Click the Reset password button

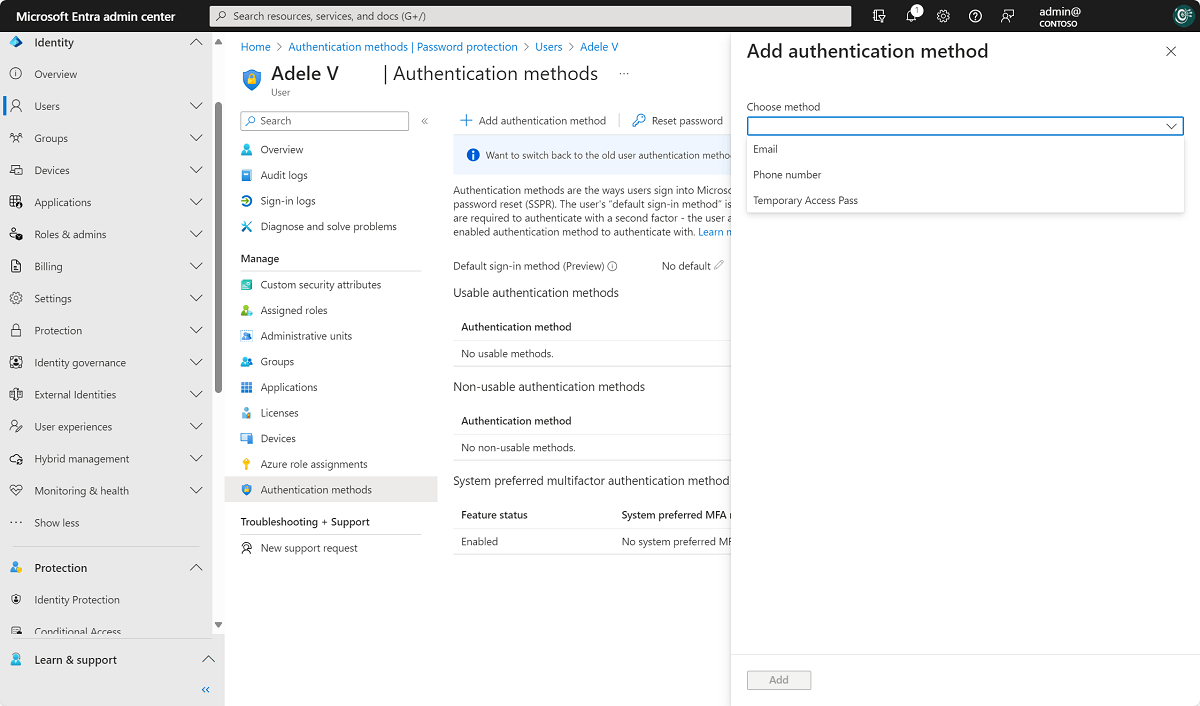(x=678, y=120)
